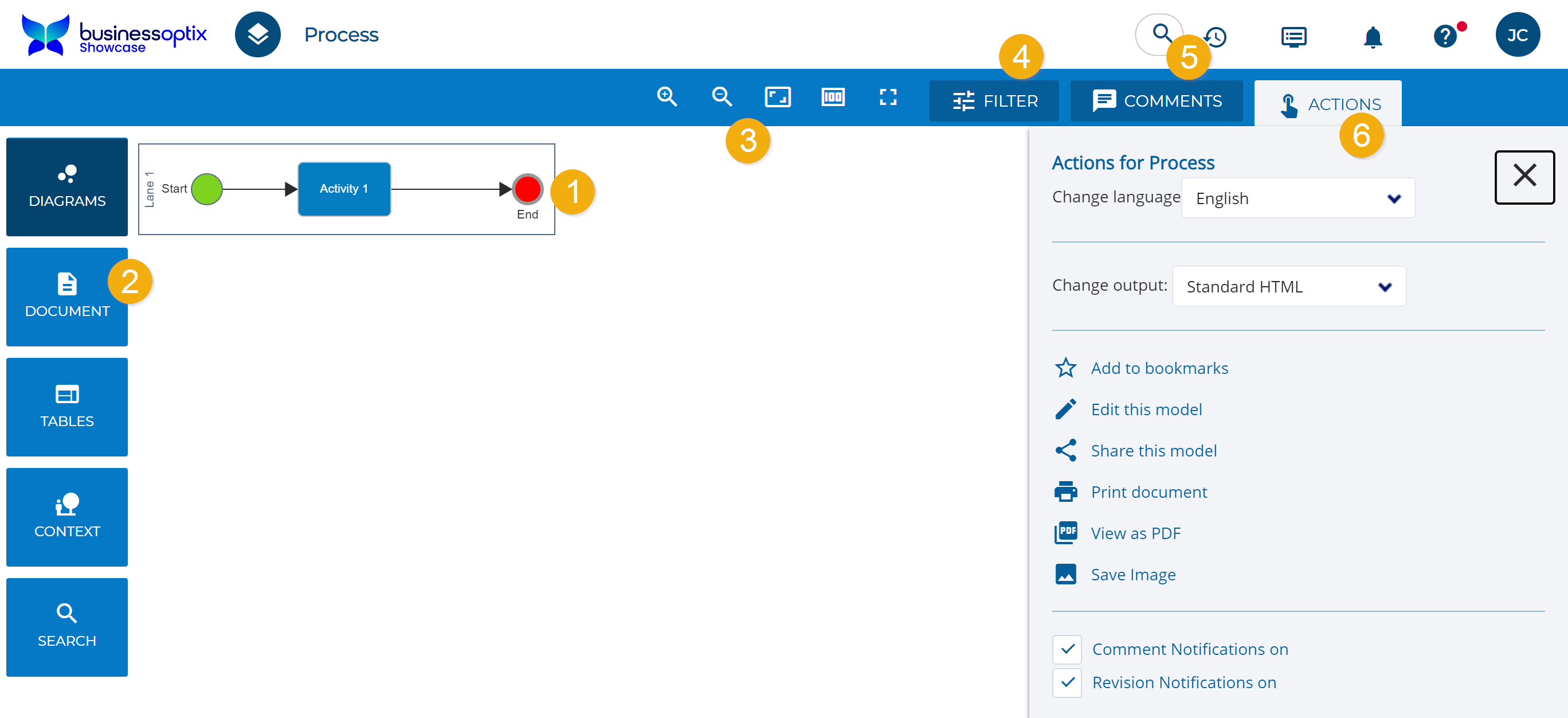Open the notifications bell icon
The height and width of the screenshot is (718, 1568).
tap(1372, 37)
